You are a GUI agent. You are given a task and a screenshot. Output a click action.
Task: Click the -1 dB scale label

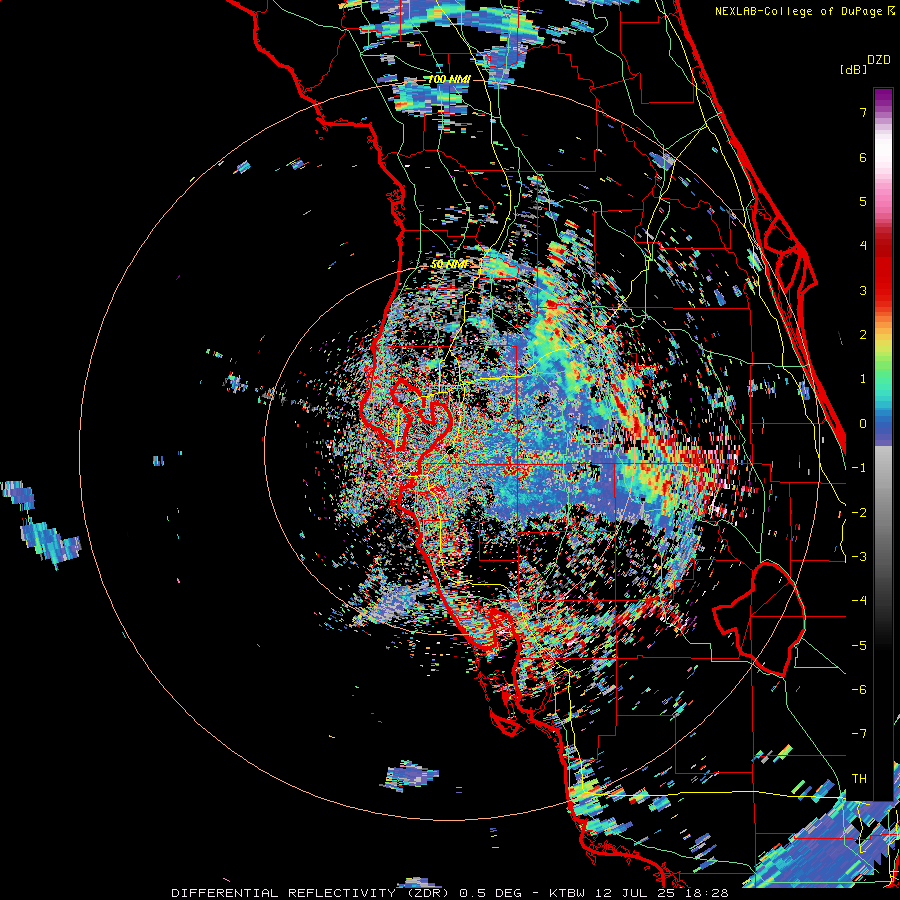click(859, 468)
